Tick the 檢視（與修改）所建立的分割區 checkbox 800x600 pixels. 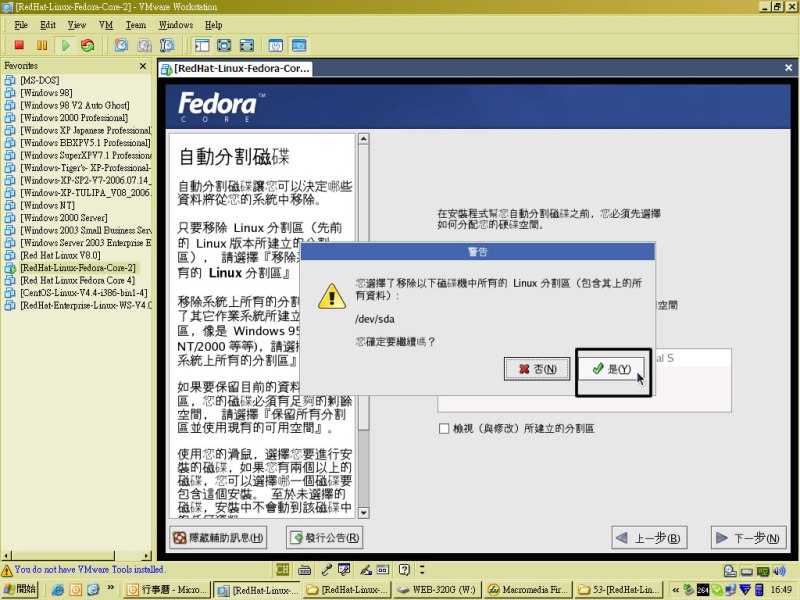coord(444,429)
